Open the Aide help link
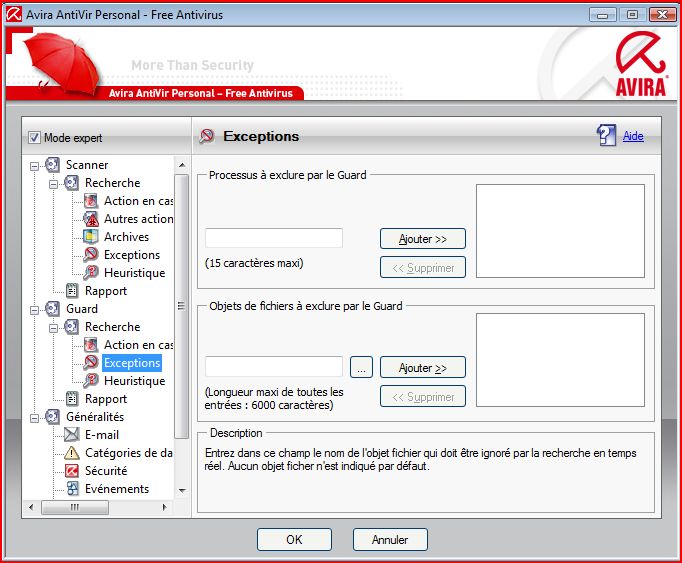 [x=633, y=136]
